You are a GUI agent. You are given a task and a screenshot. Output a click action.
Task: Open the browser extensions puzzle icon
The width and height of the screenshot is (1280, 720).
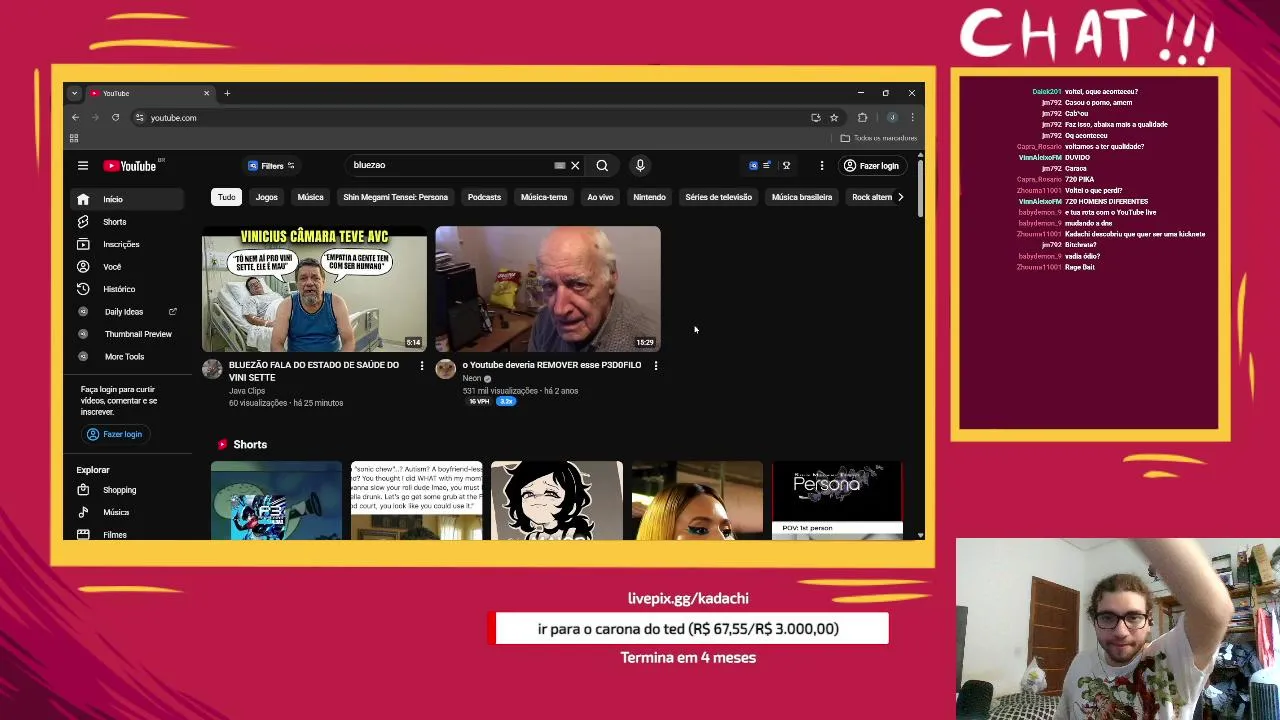pyautogui.click(x=862, y=118)
